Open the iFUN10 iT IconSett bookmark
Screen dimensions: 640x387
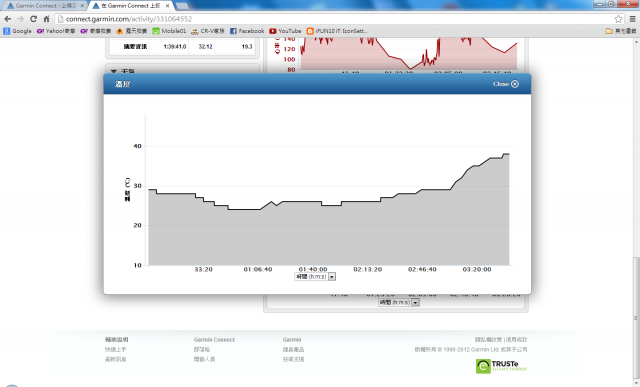click(x=337, y=31)
